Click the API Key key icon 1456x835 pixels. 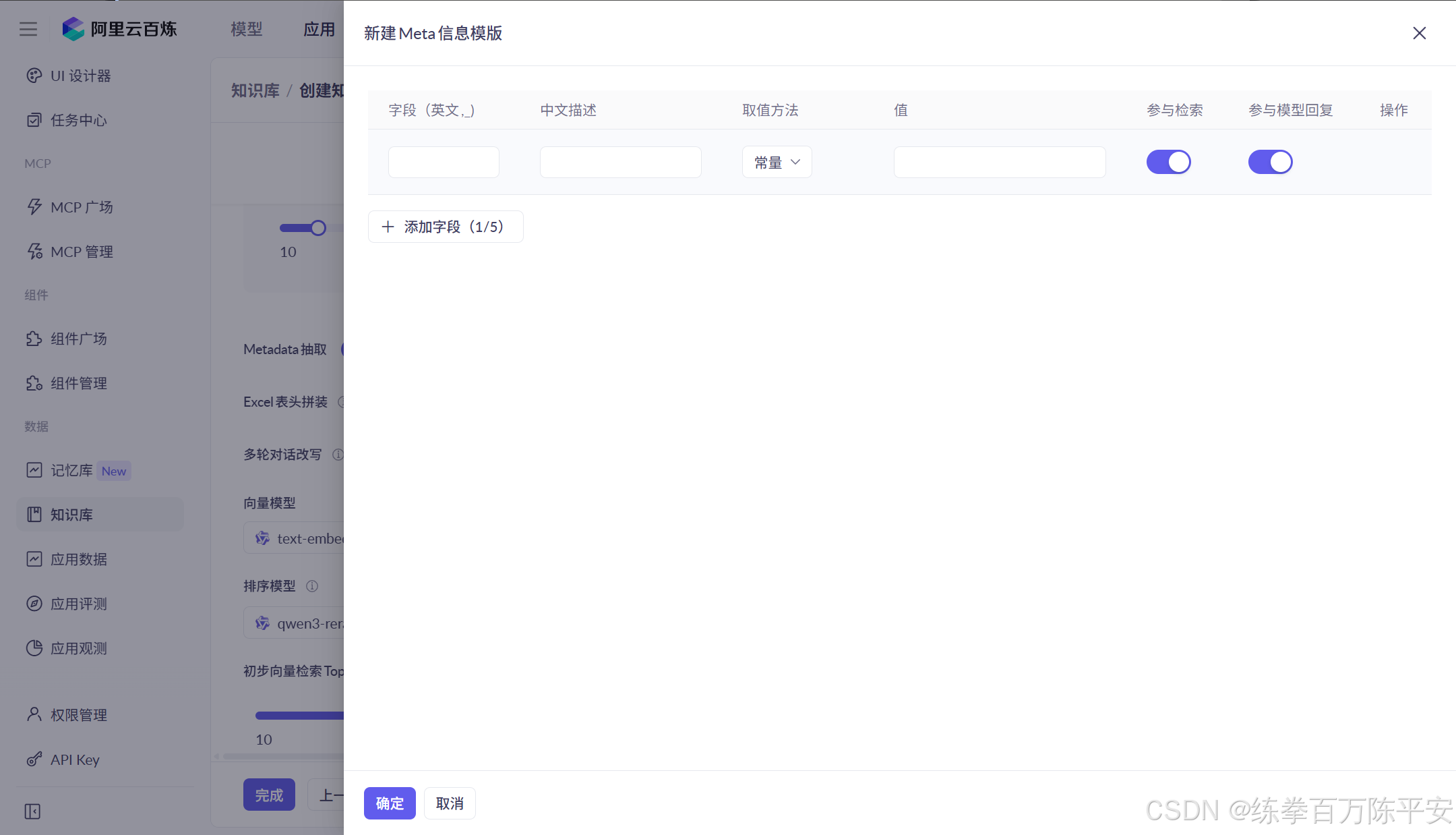(34, 759)
